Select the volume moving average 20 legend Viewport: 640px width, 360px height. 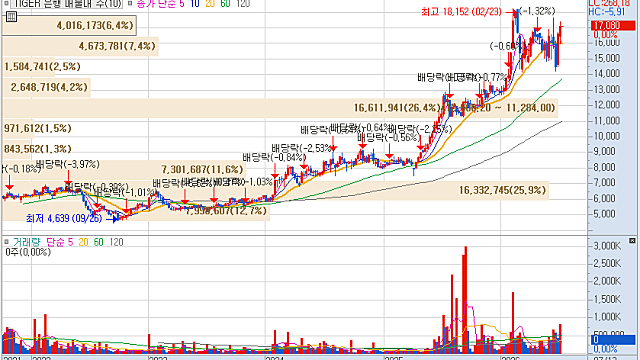pyautogui.click(x=83, y=242)
